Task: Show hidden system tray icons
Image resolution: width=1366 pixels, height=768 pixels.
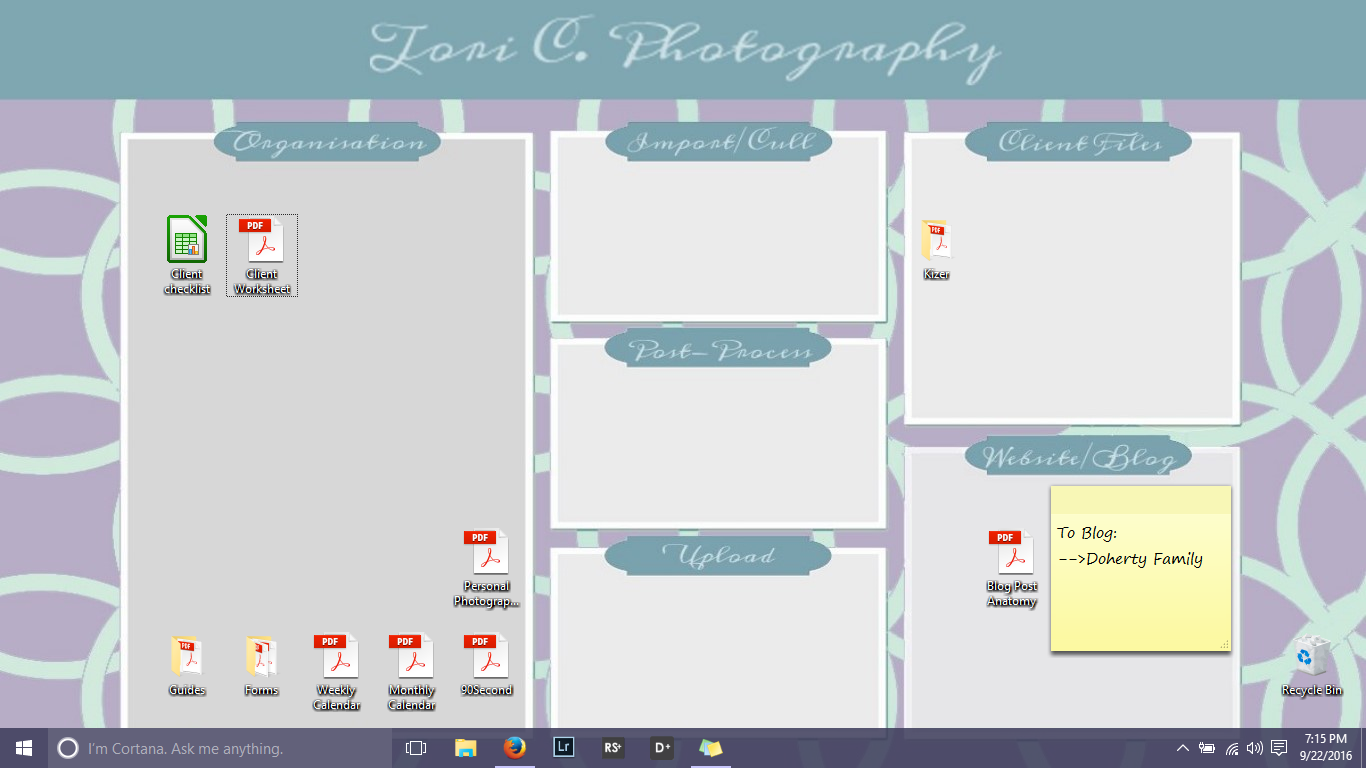Action: coord(1183,748)
